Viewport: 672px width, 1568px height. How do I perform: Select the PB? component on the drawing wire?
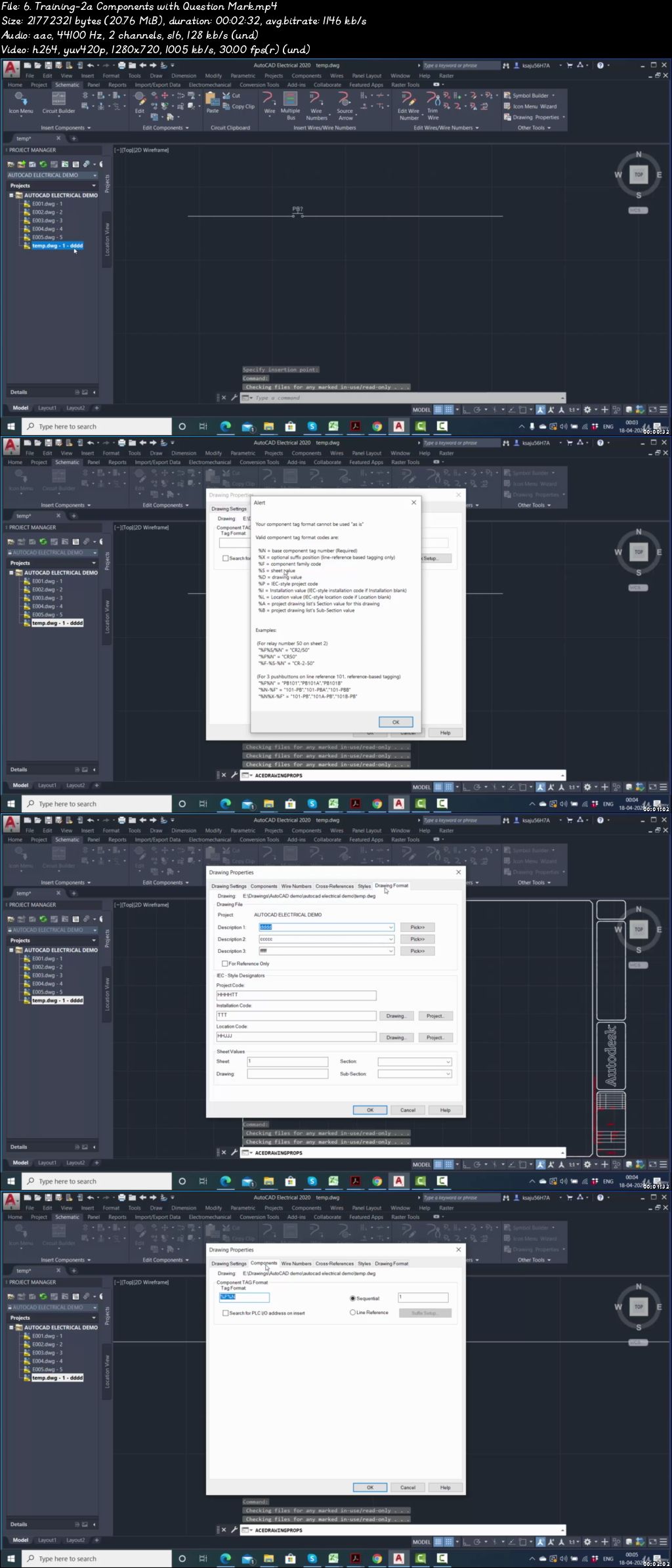click(x=297, y=211)
